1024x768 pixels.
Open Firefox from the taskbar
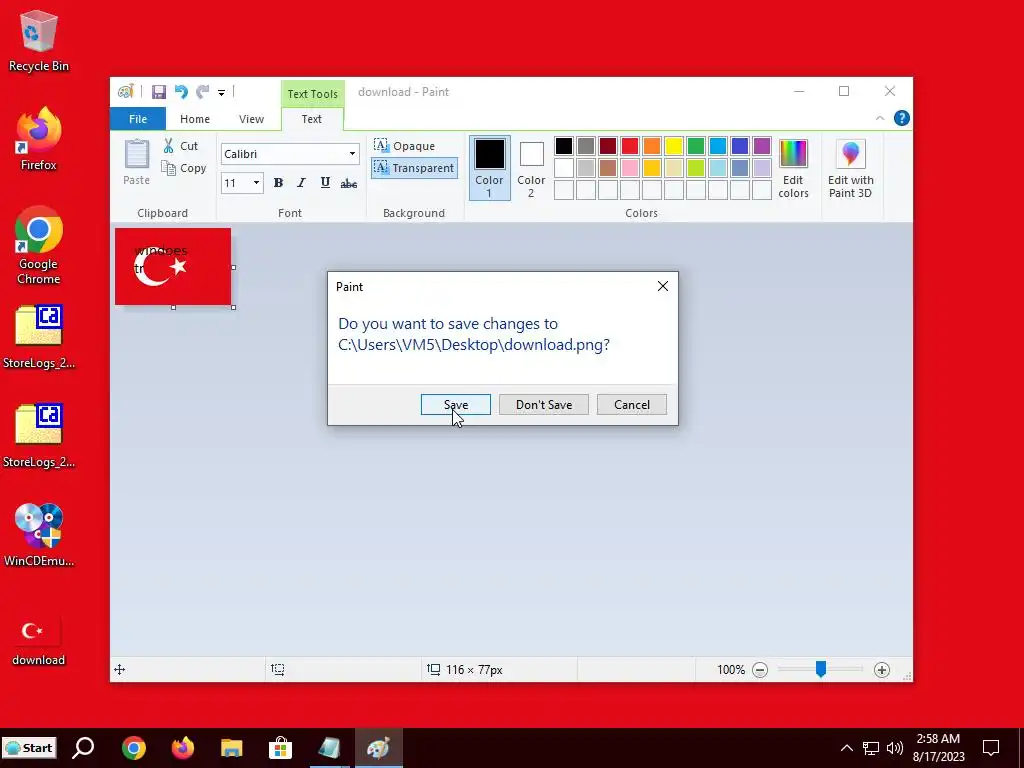183,748
